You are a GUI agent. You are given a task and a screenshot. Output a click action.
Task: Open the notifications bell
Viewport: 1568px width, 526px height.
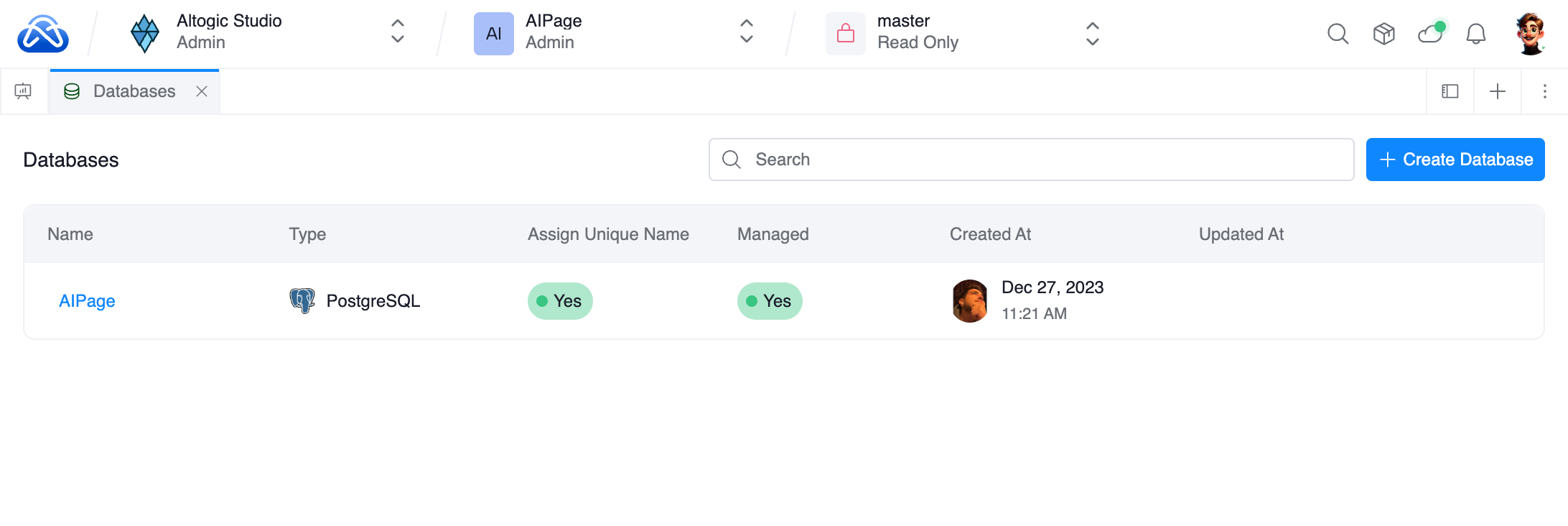(x=1476, y=34)
